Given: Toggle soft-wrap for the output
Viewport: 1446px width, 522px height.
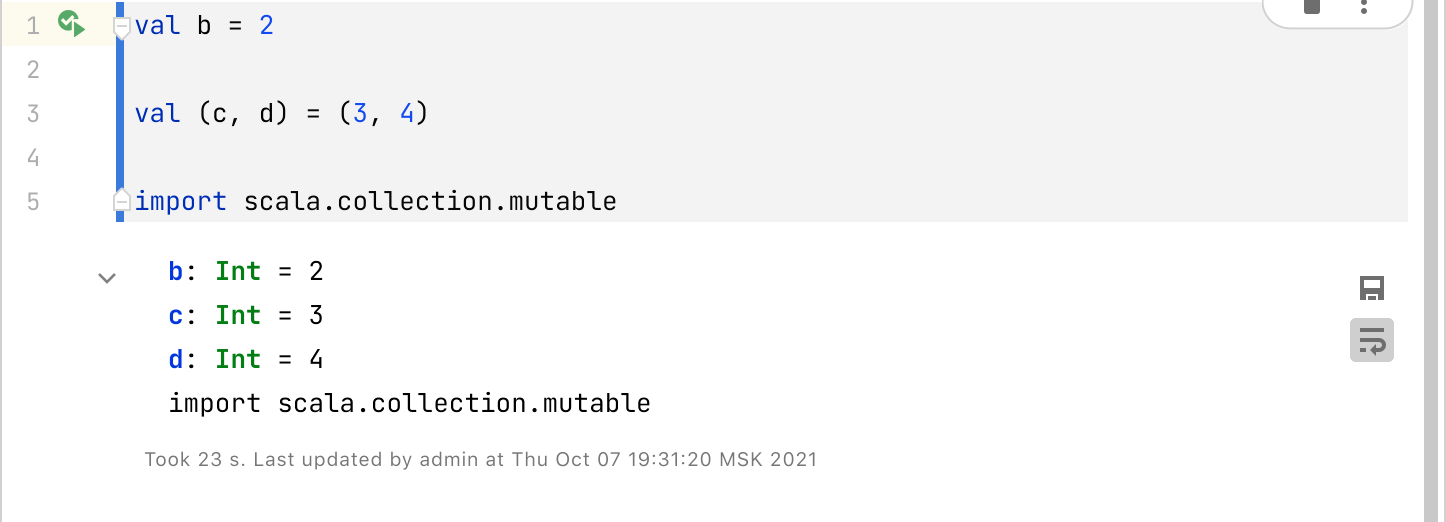Looking at the screenshot, I should click(1372, 341).
